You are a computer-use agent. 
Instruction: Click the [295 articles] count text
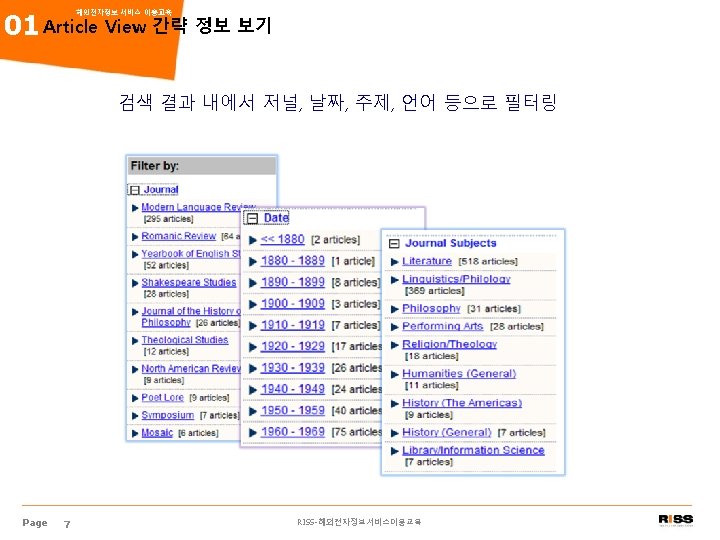click(x=168, y=219)
